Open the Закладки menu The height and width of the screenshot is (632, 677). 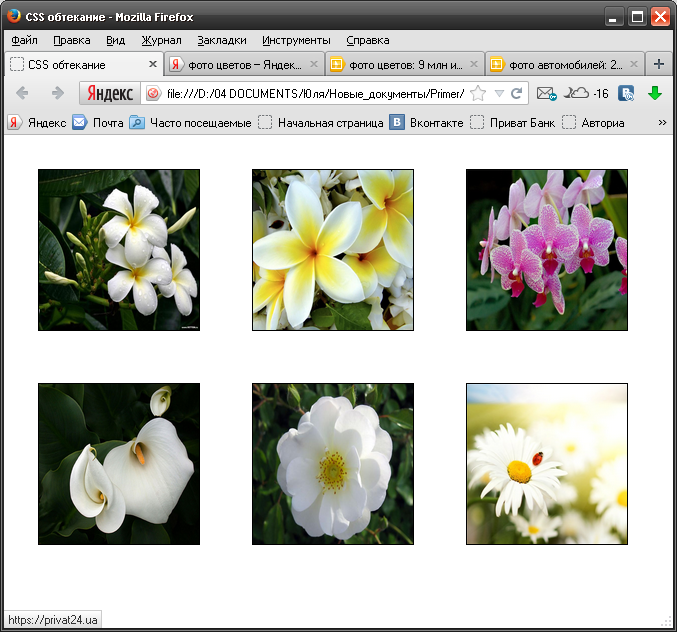[x=221, y=40]
